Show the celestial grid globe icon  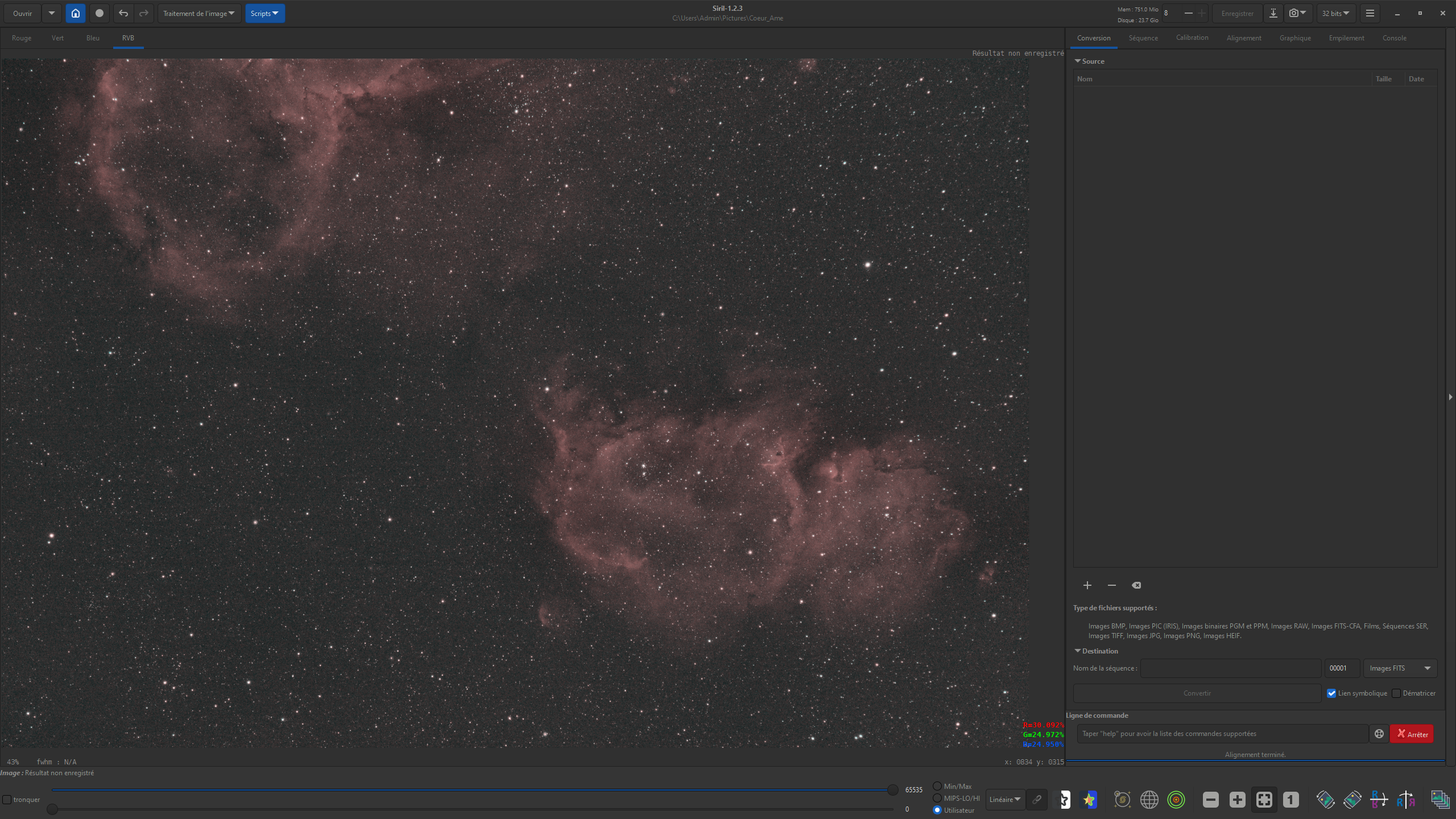pos(1149,800)
